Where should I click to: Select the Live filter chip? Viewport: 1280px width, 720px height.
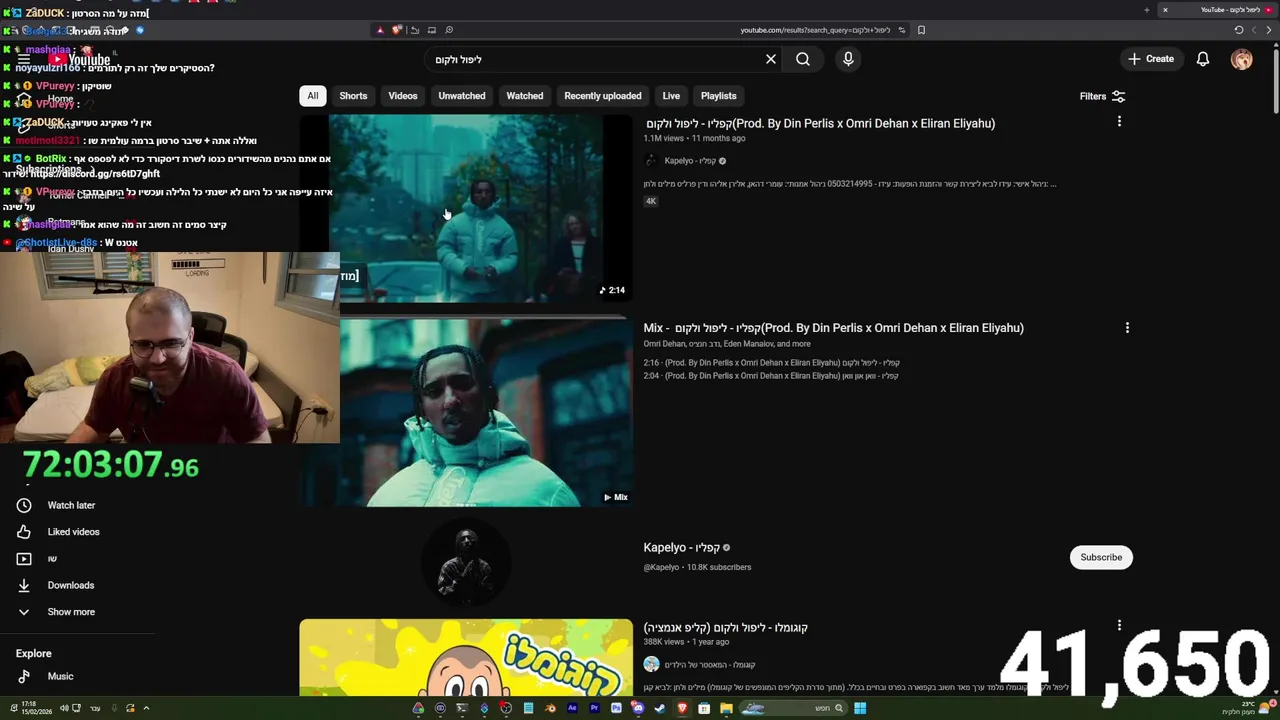coord(671,96)
